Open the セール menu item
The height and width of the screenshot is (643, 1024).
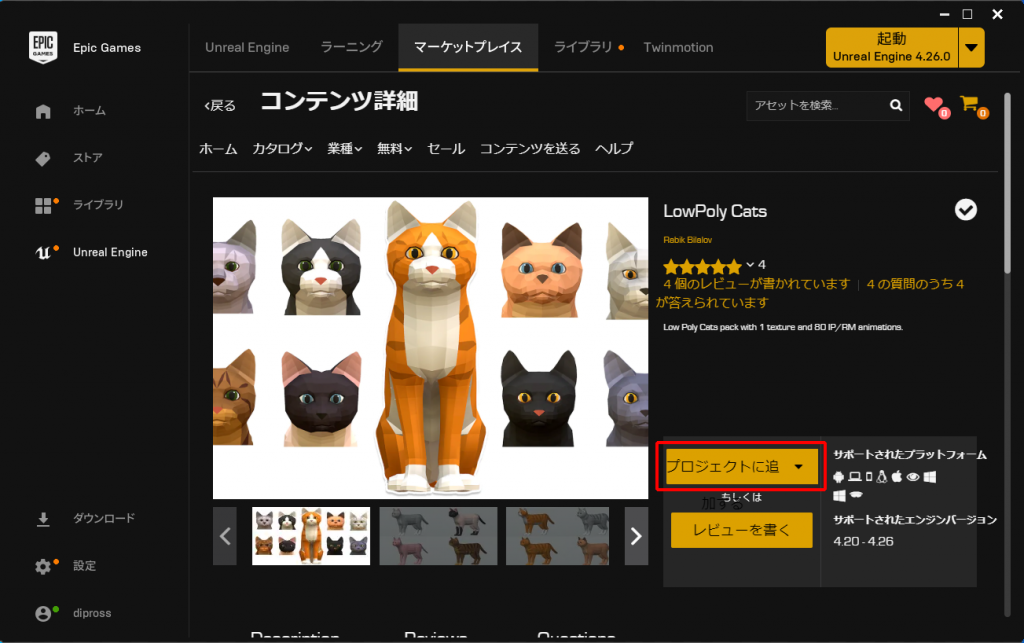446,149
